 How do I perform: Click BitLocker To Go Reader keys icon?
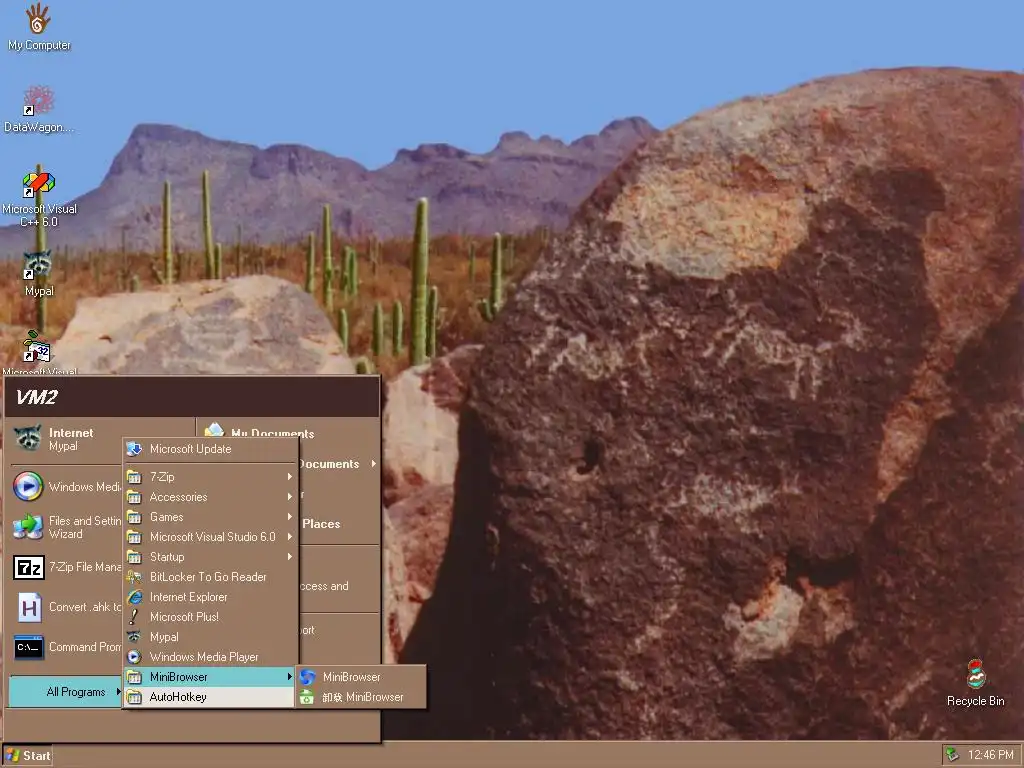tap(134, 577)
